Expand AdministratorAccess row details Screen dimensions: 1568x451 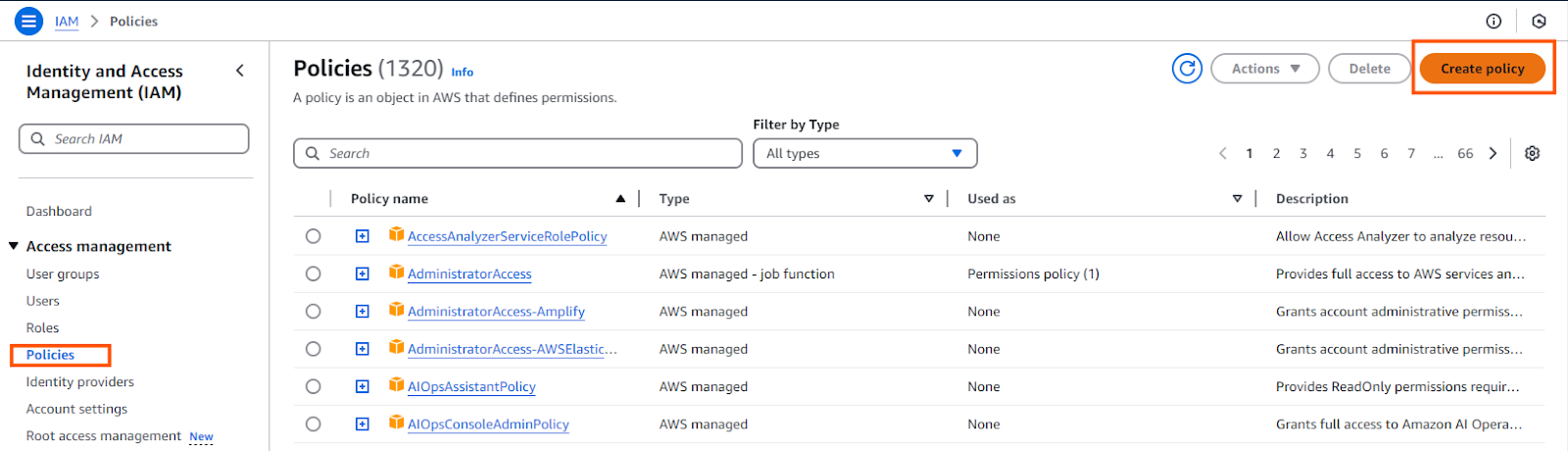coord(363,274)
